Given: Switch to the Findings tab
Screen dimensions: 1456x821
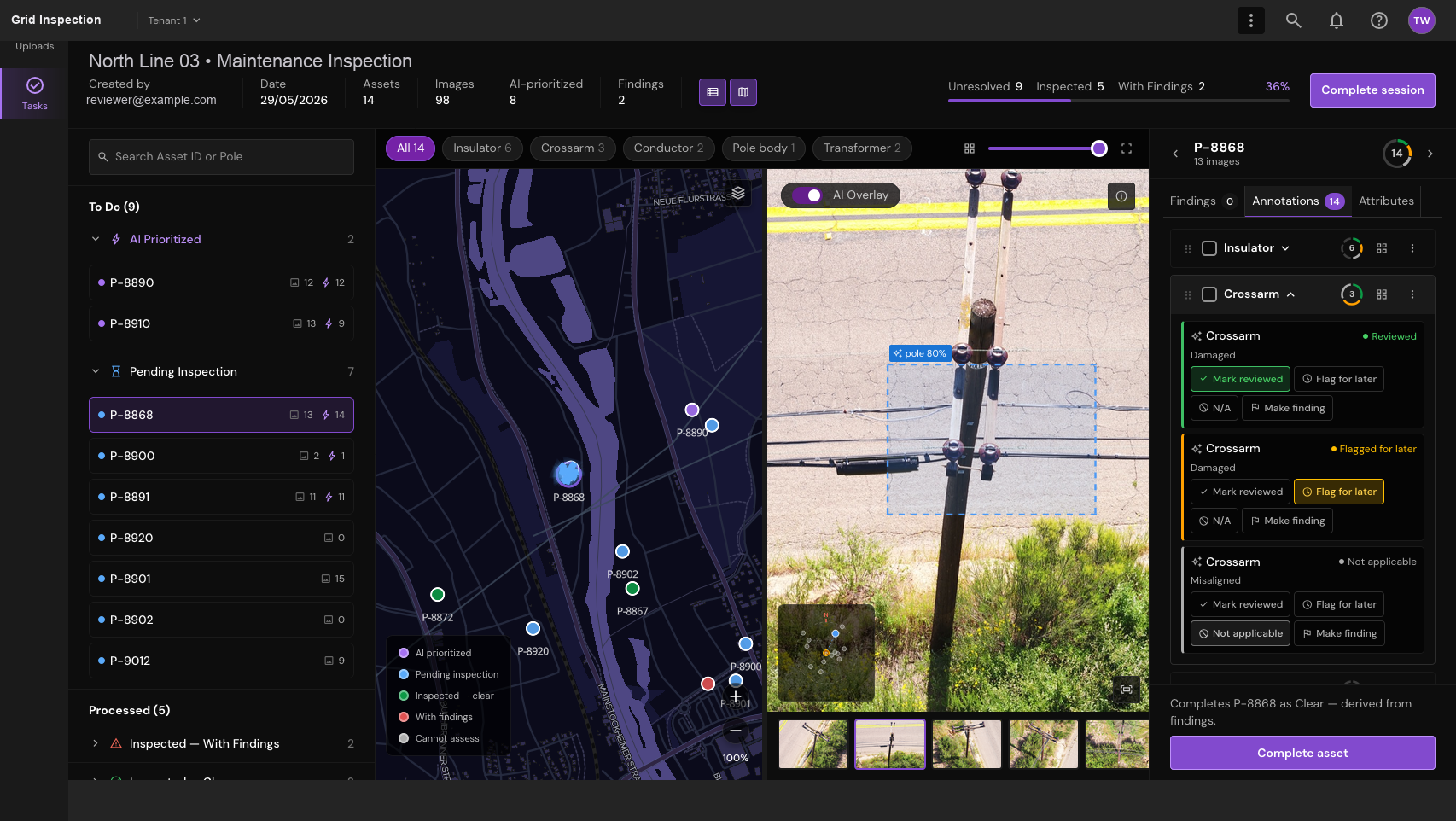Looking at the screenshot, I should pos(1202,201).
